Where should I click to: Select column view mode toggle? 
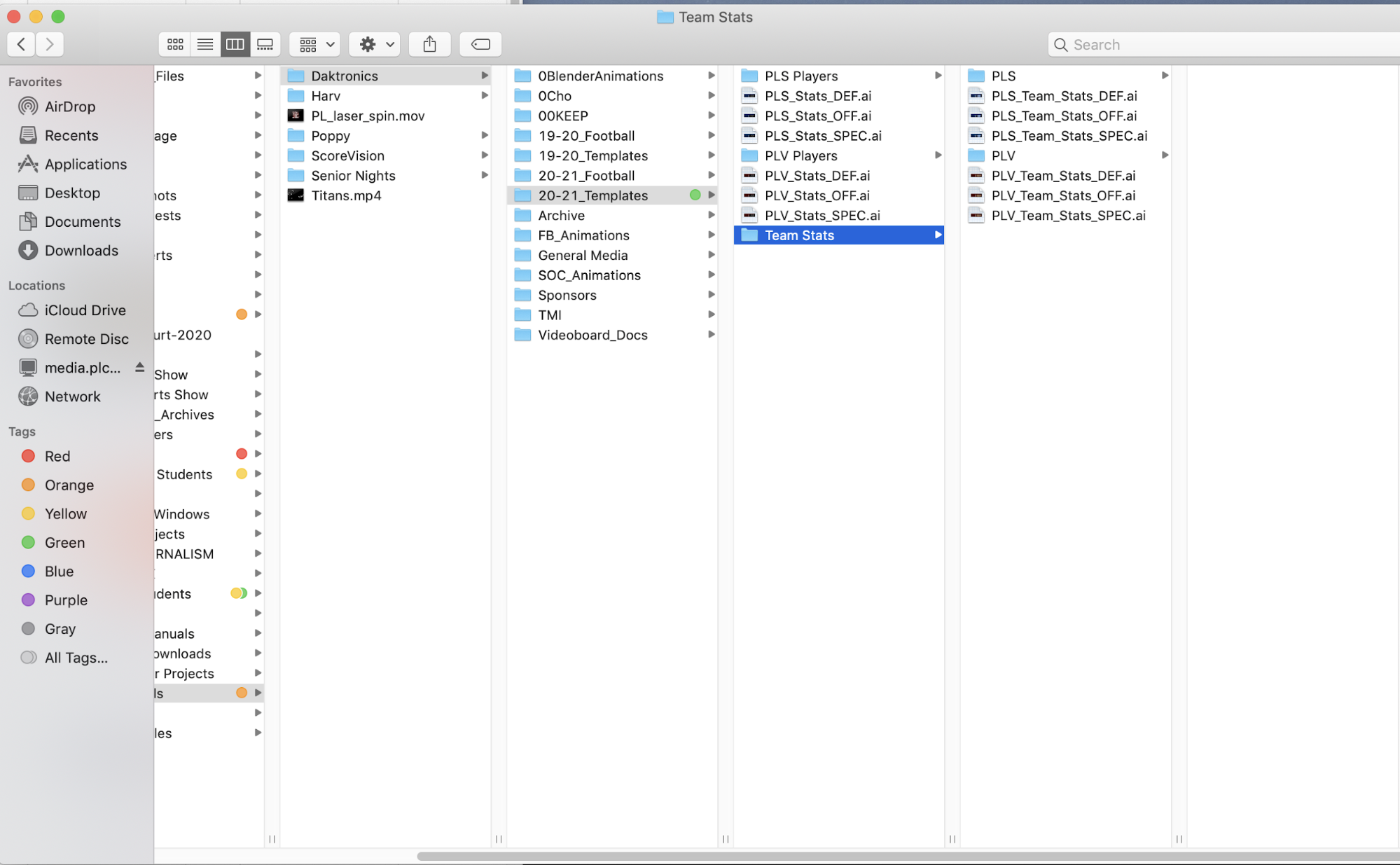pos(235,44)
